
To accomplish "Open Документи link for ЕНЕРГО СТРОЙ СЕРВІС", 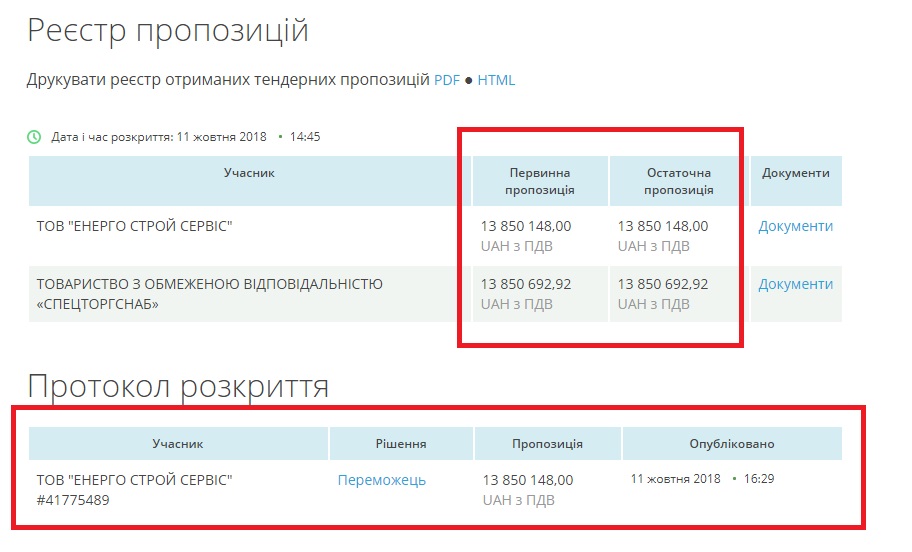I will [795, 226].
